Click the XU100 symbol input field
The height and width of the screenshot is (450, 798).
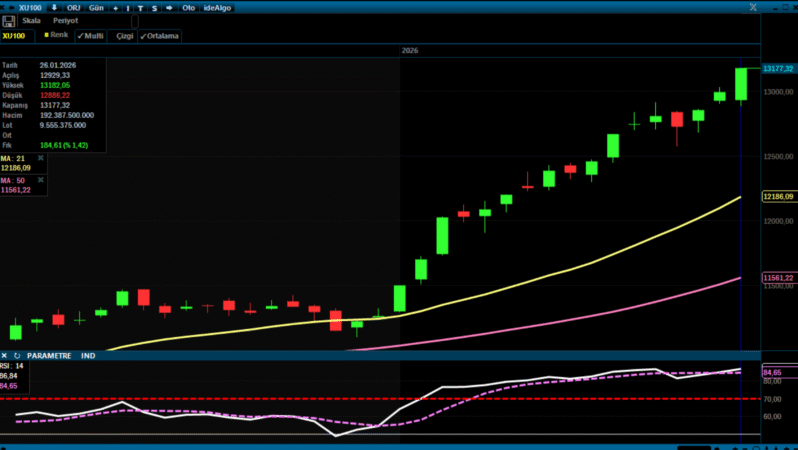click(17, 35)
